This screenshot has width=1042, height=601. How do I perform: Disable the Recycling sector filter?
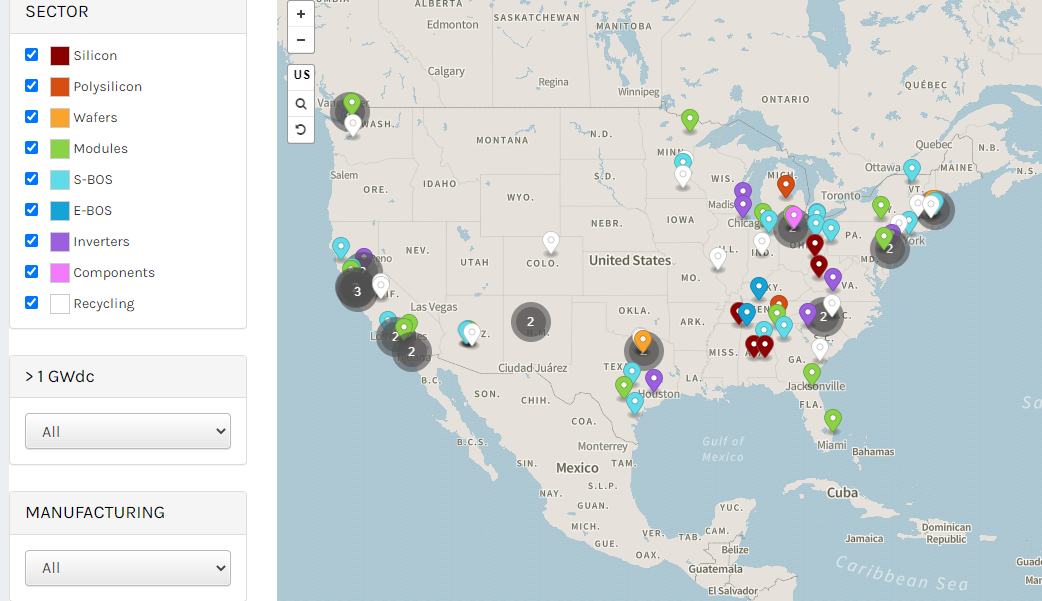pos(31,302)
